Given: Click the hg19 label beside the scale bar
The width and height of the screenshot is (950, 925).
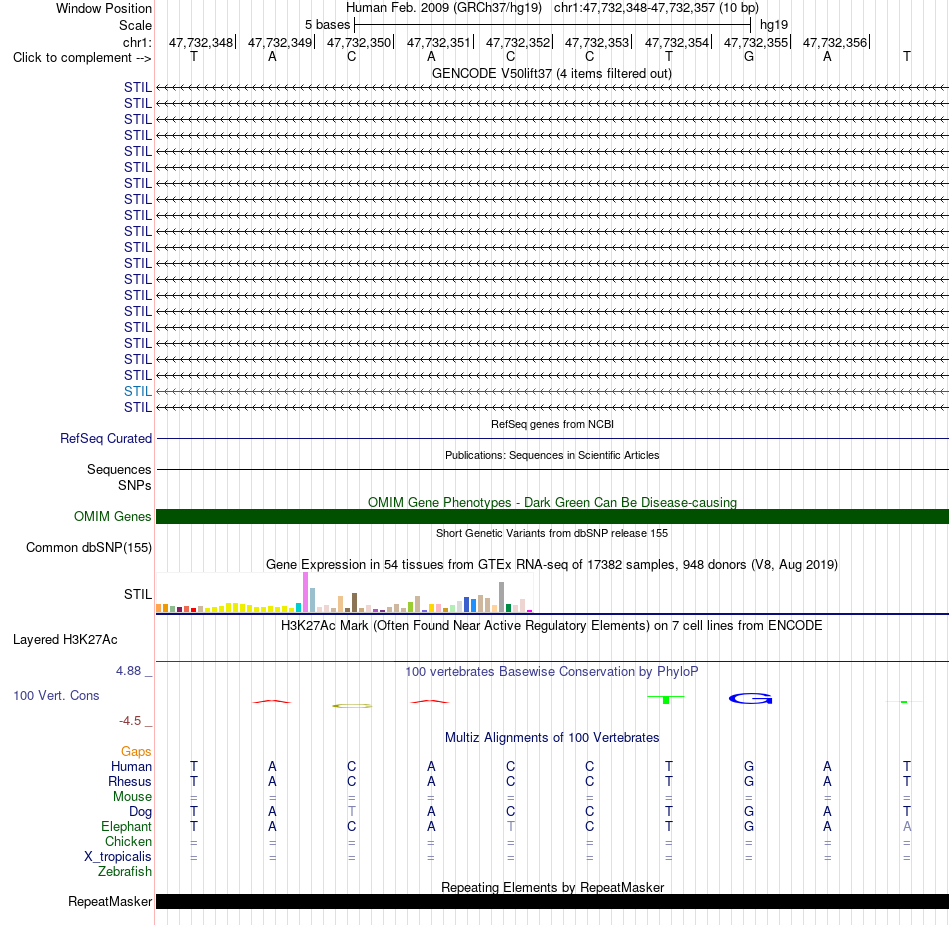Looking at the screenshot, I should (774, 25).
